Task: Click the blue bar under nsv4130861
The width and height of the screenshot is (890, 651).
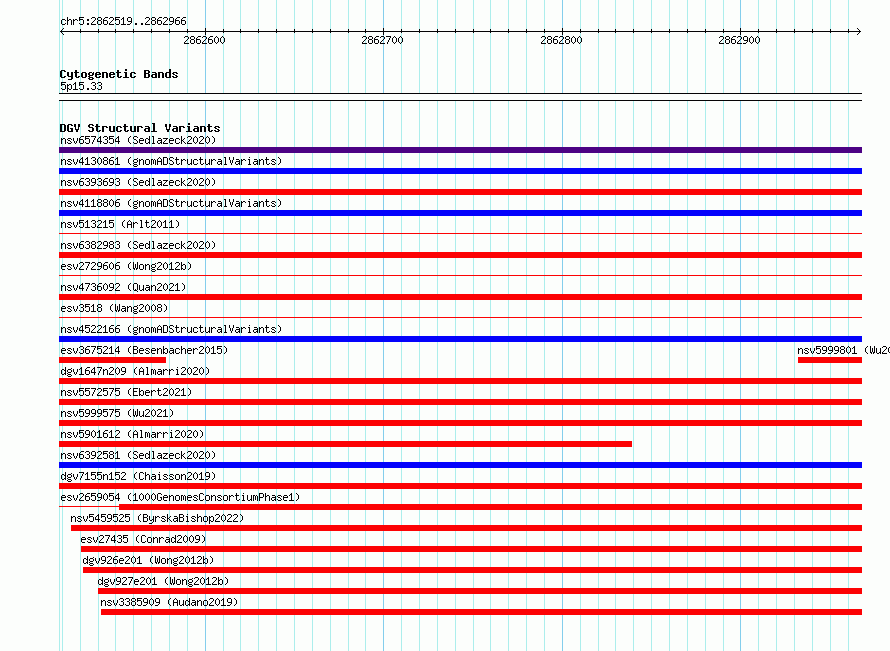Action: tap(460, 171)
